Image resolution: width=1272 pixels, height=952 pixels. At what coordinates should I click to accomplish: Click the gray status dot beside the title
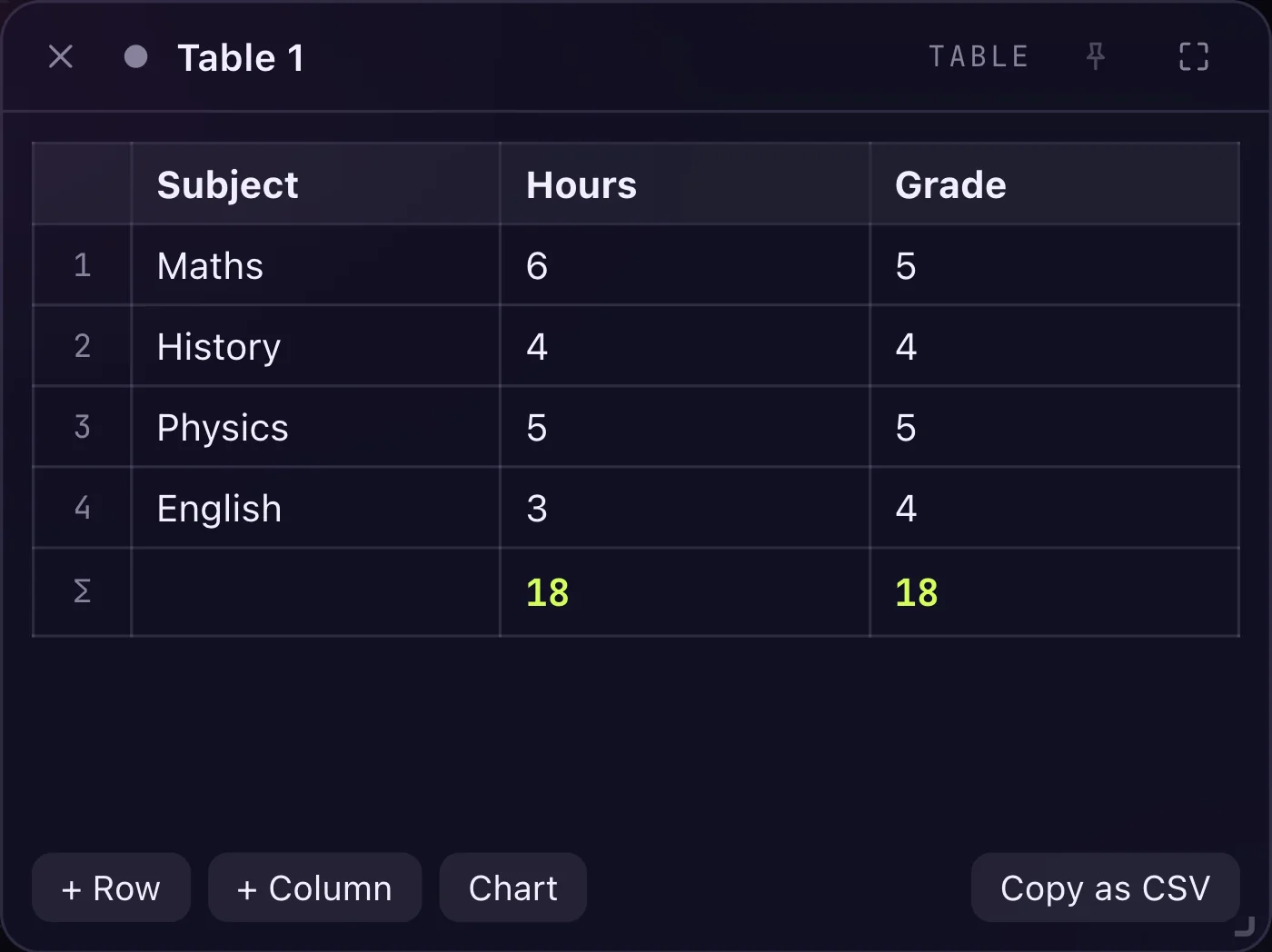point(136,57)
